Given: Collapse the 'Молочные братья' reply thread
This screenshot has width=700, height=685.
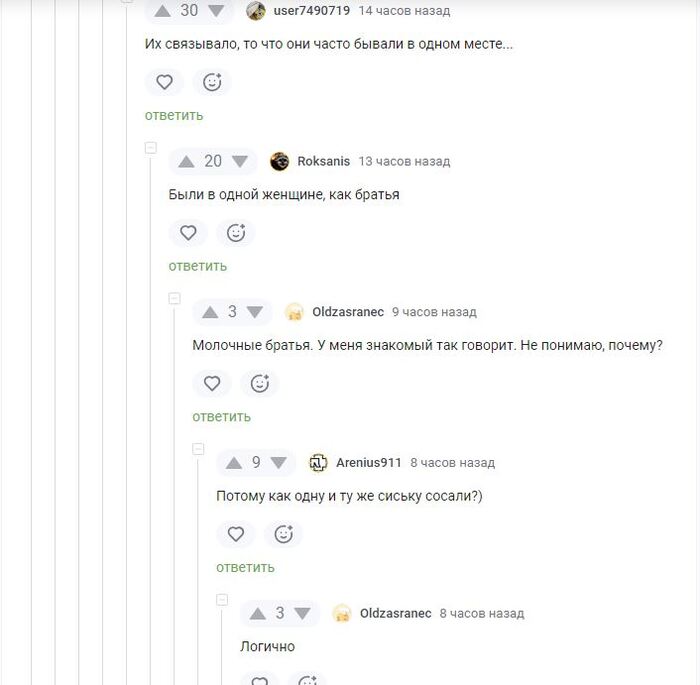Looking at the screenshot, I should click(175, 298).
